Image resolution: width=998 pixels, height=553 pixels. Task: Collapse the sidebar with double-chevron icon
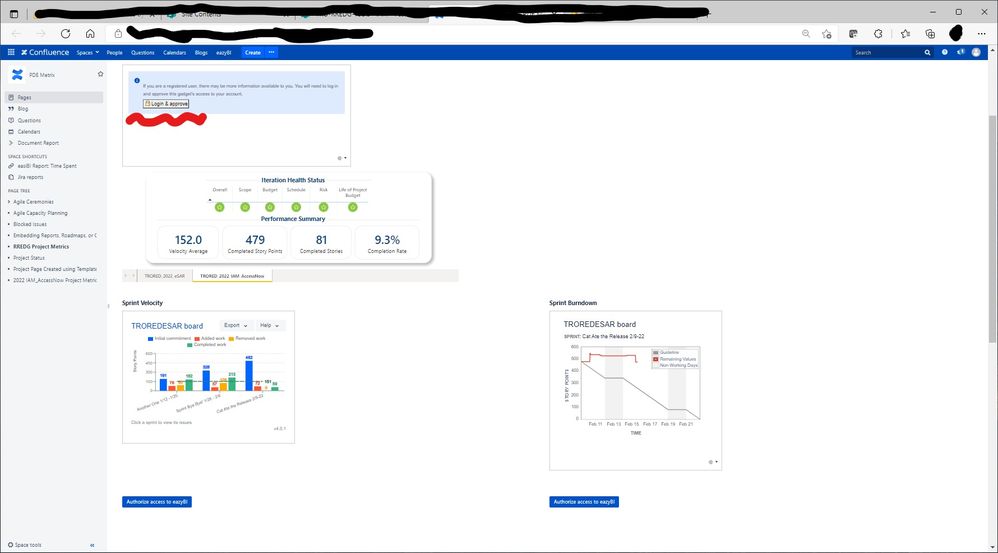pos(92,545)
